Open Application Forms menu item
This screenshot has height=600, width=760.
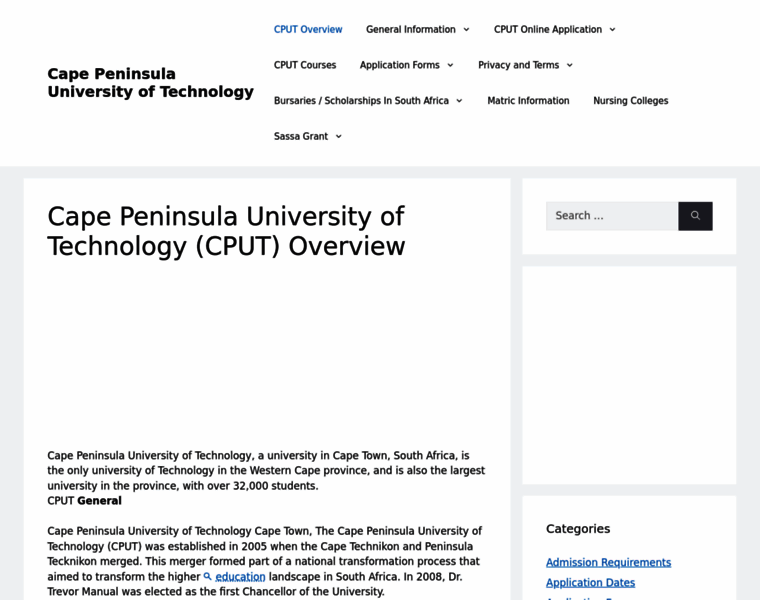point(399,65)
